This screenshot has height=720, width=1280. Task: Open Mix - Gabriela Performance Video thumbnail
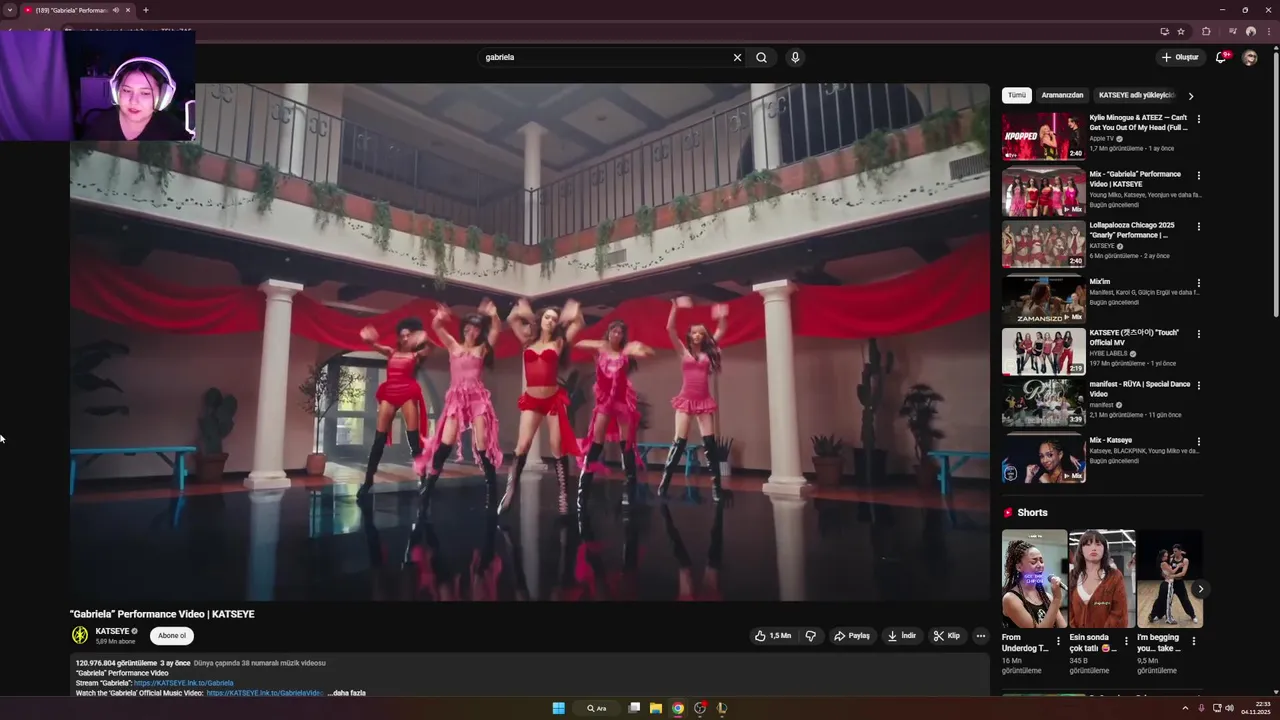[x=1043, y=192]
